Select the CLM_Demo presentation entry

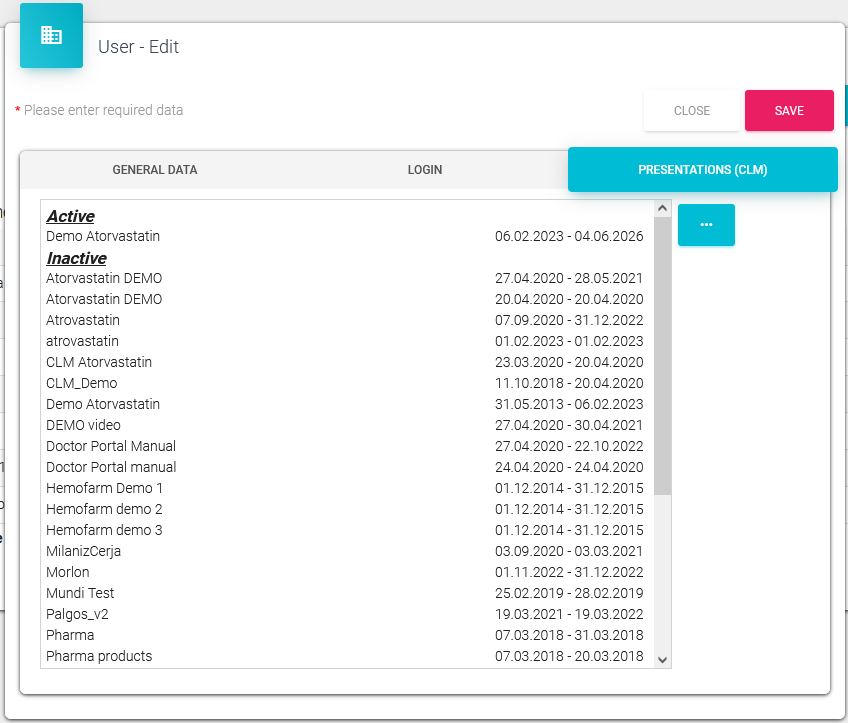pos(82,383)
